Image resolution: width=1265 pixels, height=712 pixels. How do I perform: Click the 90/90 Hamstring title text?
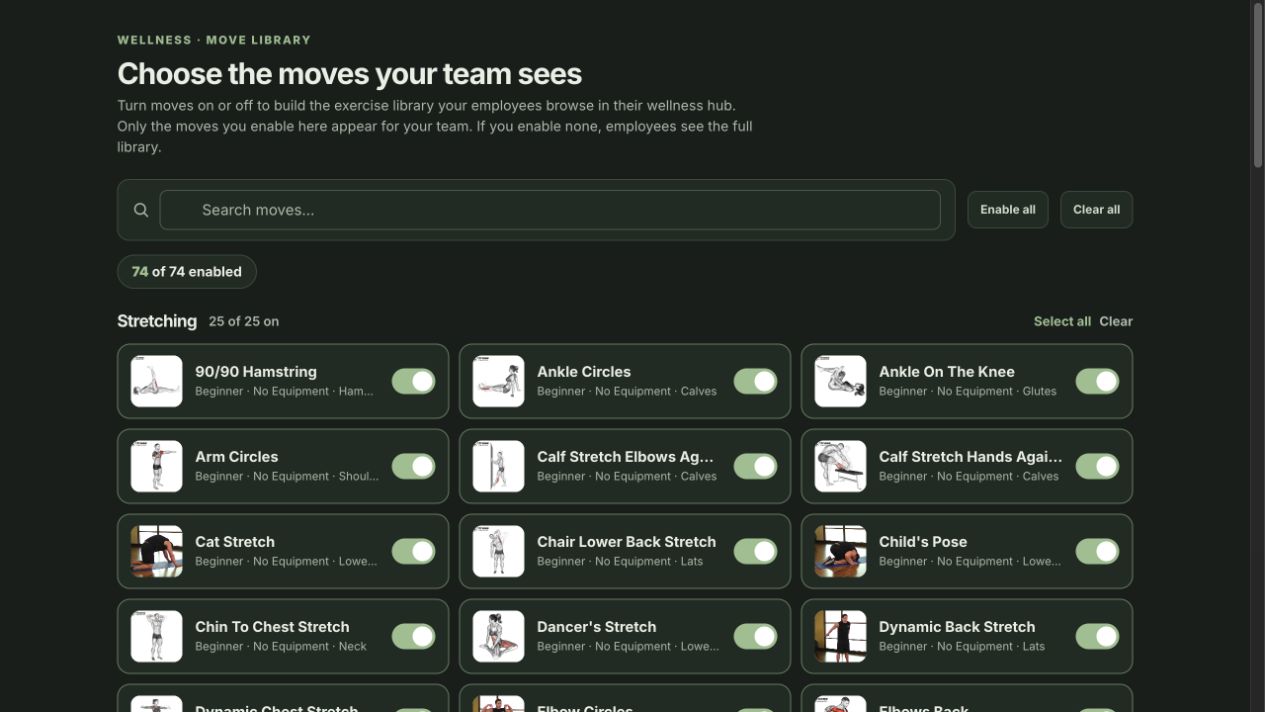pyautogui.click(x=256, y=372)
